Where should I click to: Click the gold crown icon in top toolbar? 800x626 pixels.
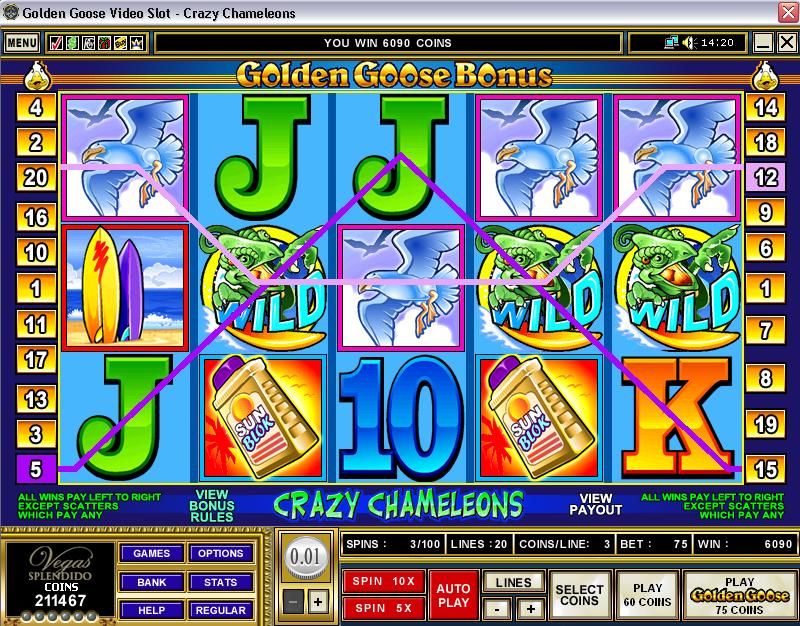[x=137, y=43]
